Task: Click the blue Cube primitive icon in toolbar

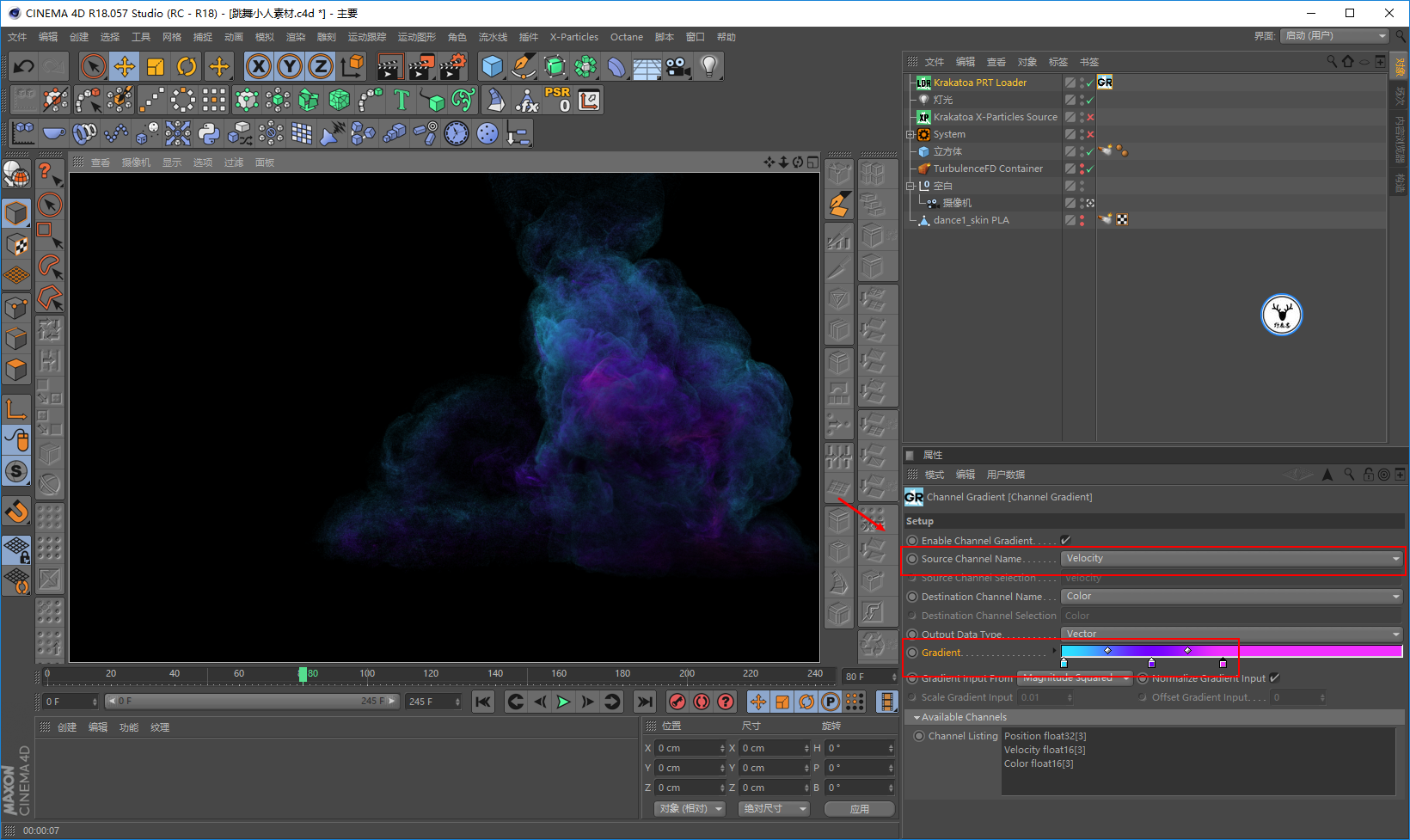Action: [493, 66]
